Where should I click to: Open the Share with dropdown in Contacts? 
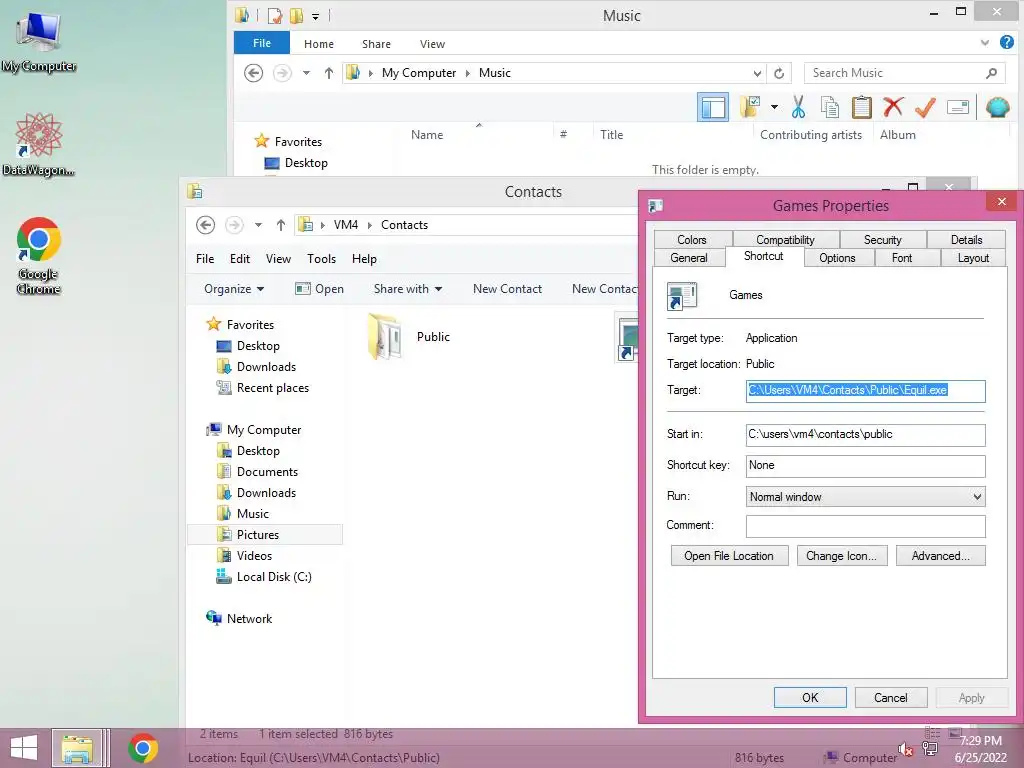click(408, 289)
